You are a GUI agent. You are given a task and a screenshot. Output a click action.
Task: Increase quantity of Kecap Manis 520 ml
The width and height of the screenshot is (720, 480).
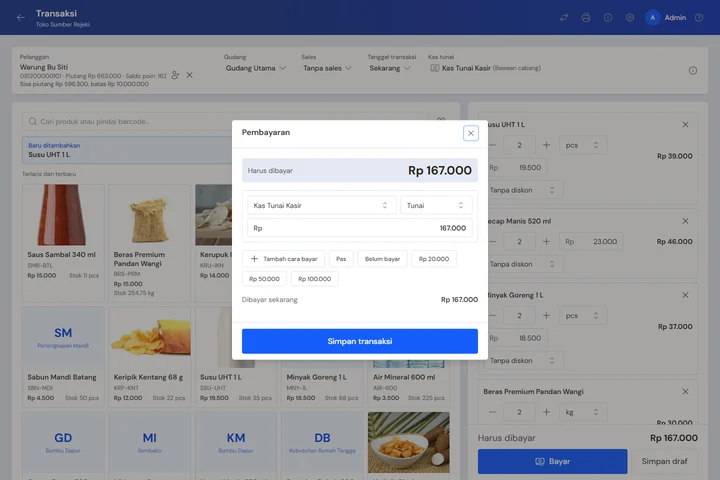point(546,241)
